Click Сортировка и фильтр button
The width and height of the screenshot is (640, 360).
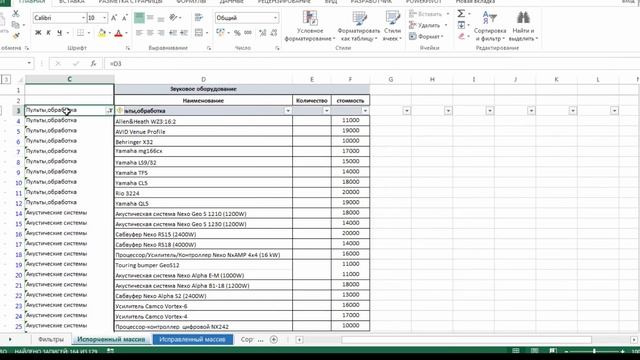coord(490,26)
